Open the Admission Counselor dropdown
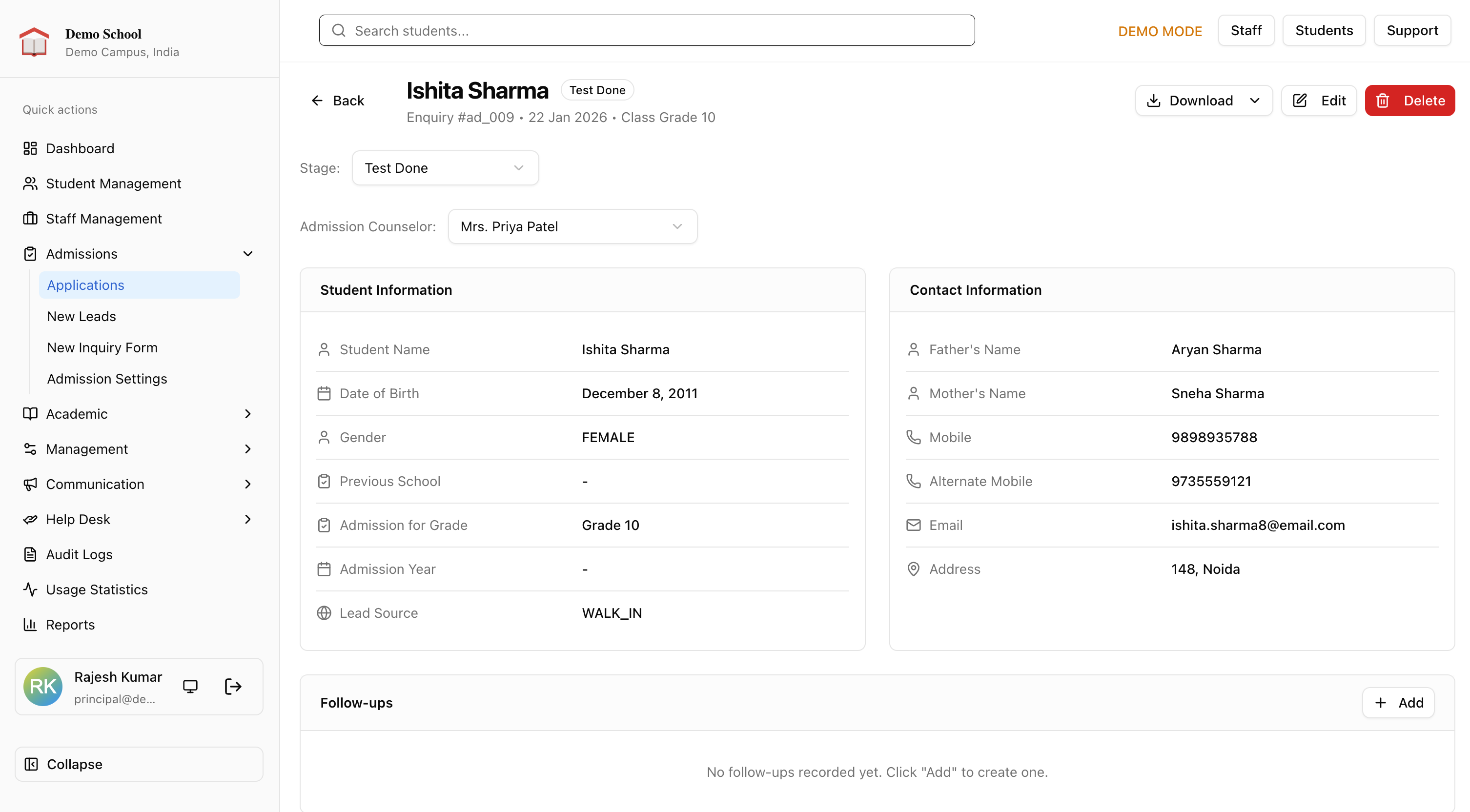The height and width of the screenshot is (812, 1470). [572, 226]
